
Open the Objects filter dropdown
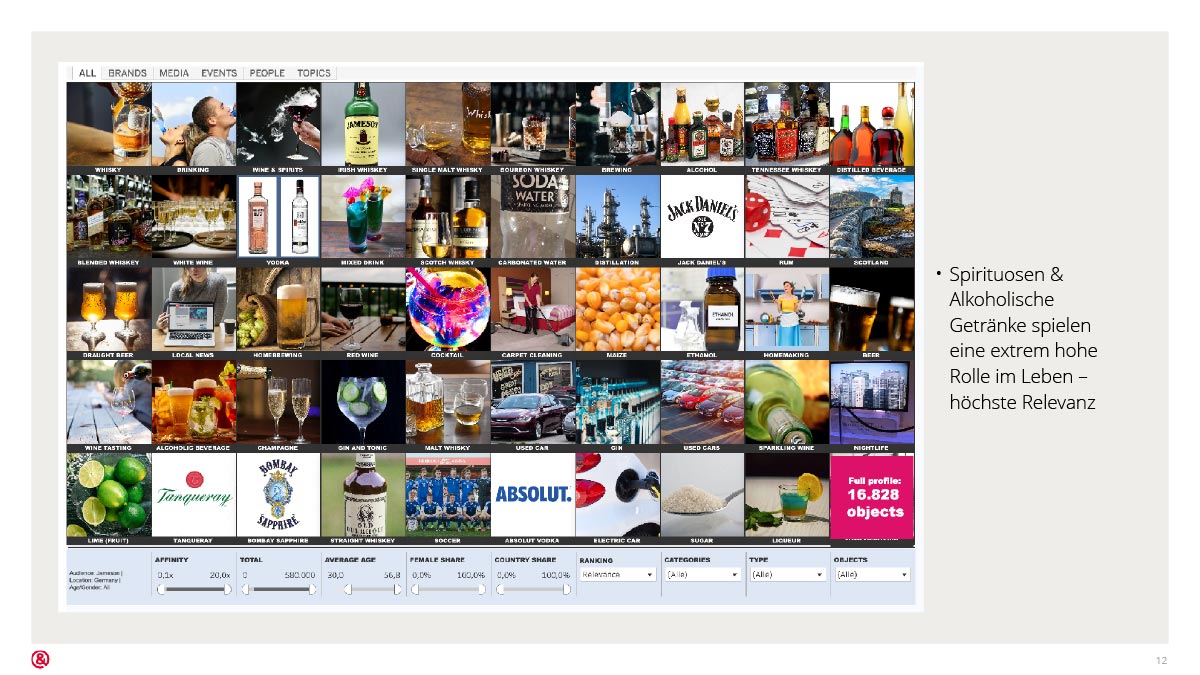tap(872, 575)
